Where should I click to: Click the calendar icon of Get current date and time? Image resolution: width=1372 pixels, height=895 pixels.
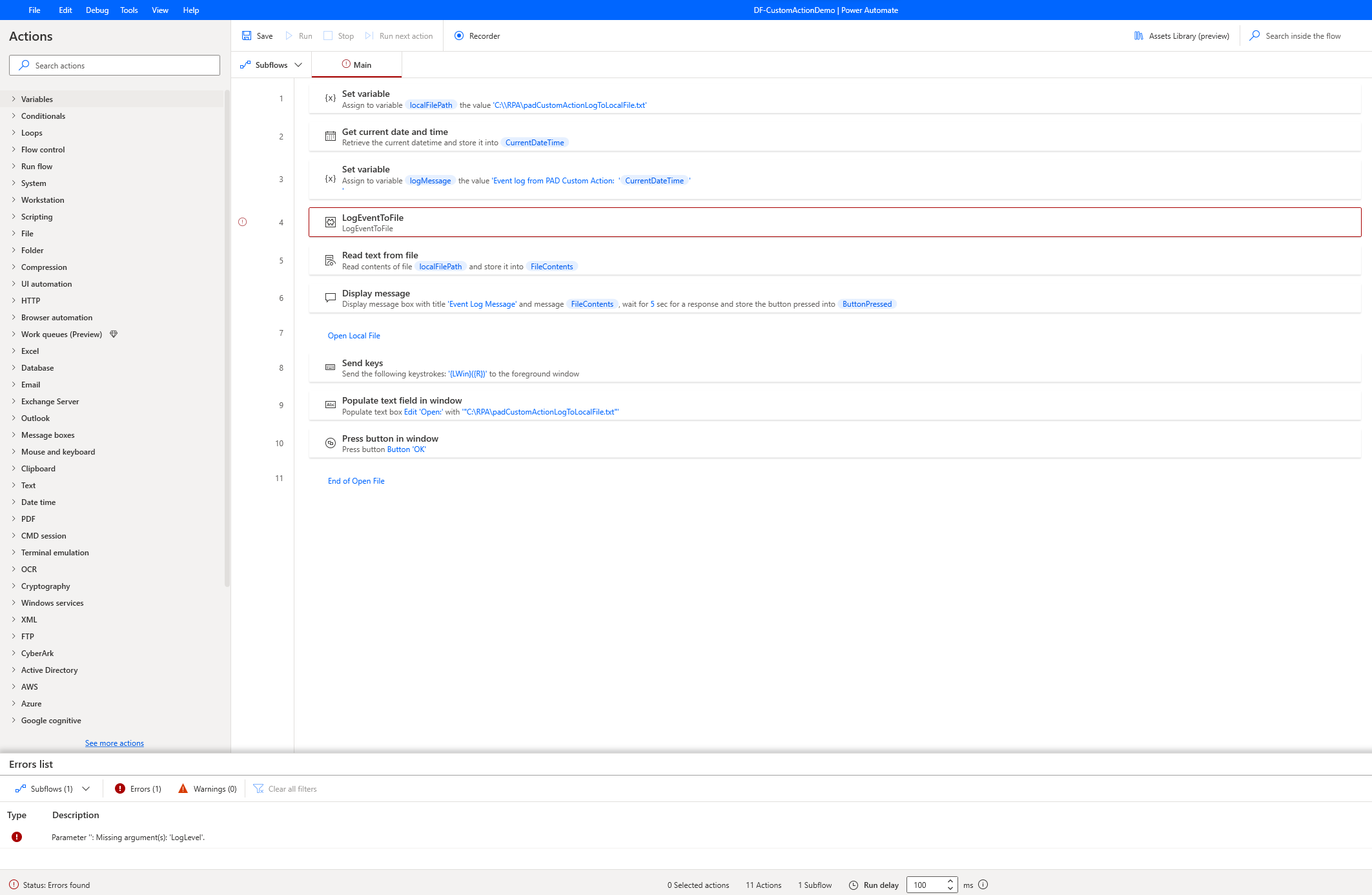330,136
